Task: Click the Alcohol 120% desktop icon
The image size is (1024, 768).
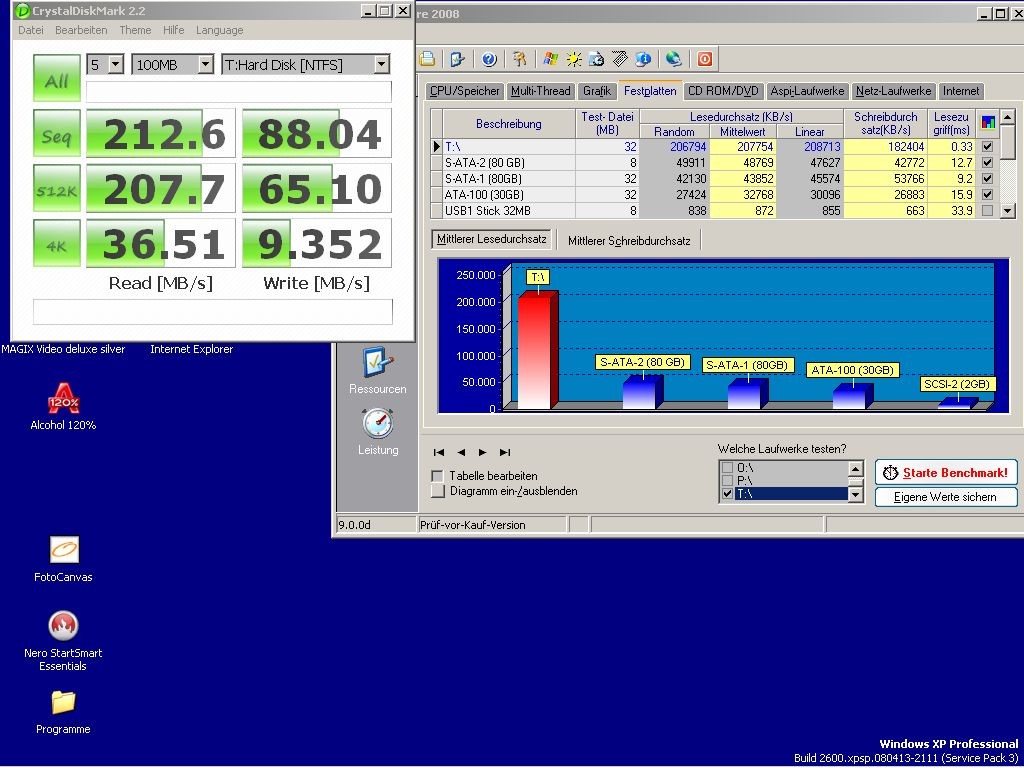Action: coord(63,406)
